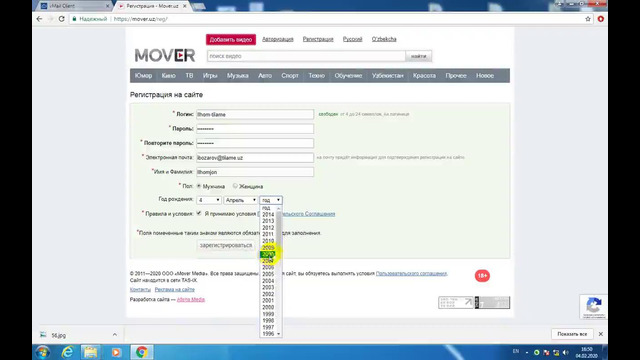
Task: Click the left grey counter badge in the footer
Action: pyautogui.click(x=456, y=302)
